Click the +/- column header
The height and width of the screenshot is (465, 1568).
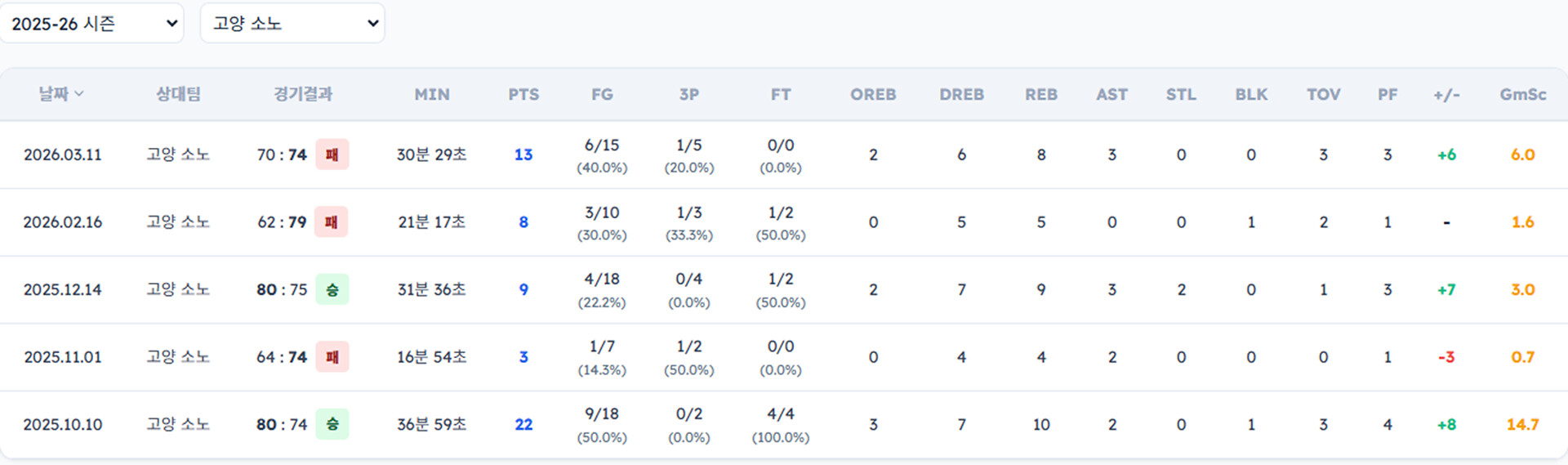pos(1446,94)
